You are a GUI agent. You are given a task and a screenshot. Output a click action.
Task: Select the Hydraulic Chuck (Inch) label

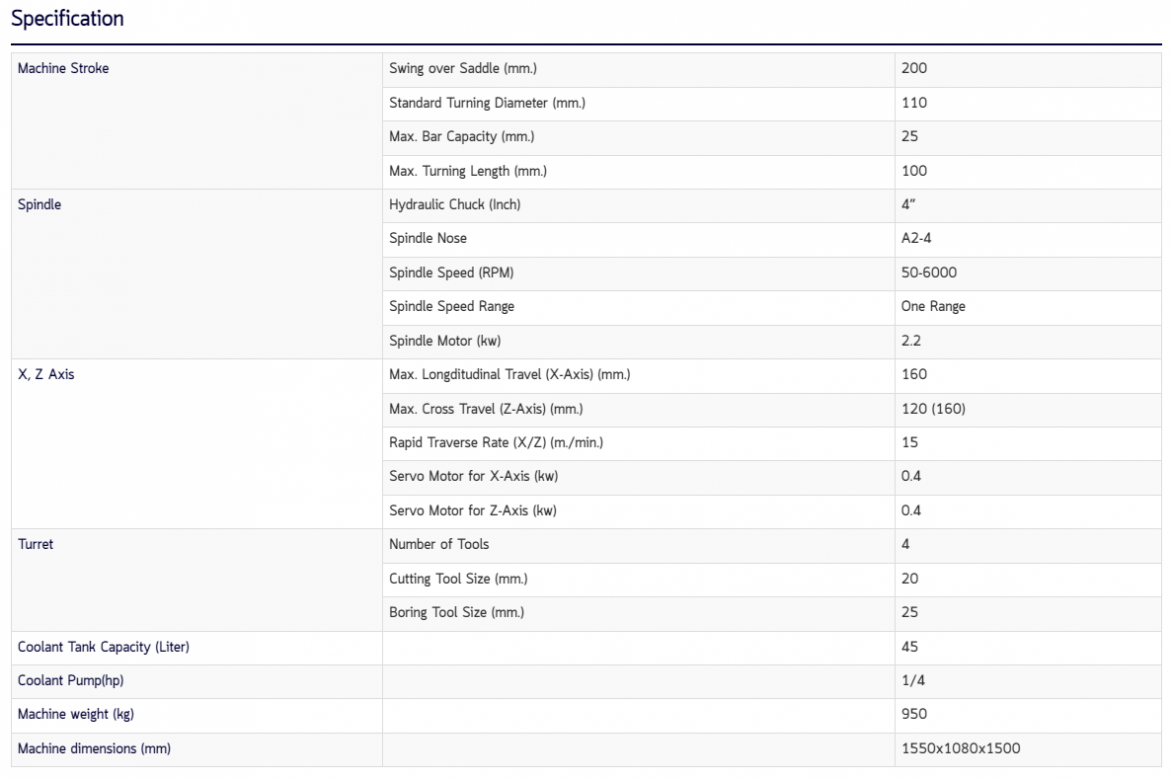455,205
